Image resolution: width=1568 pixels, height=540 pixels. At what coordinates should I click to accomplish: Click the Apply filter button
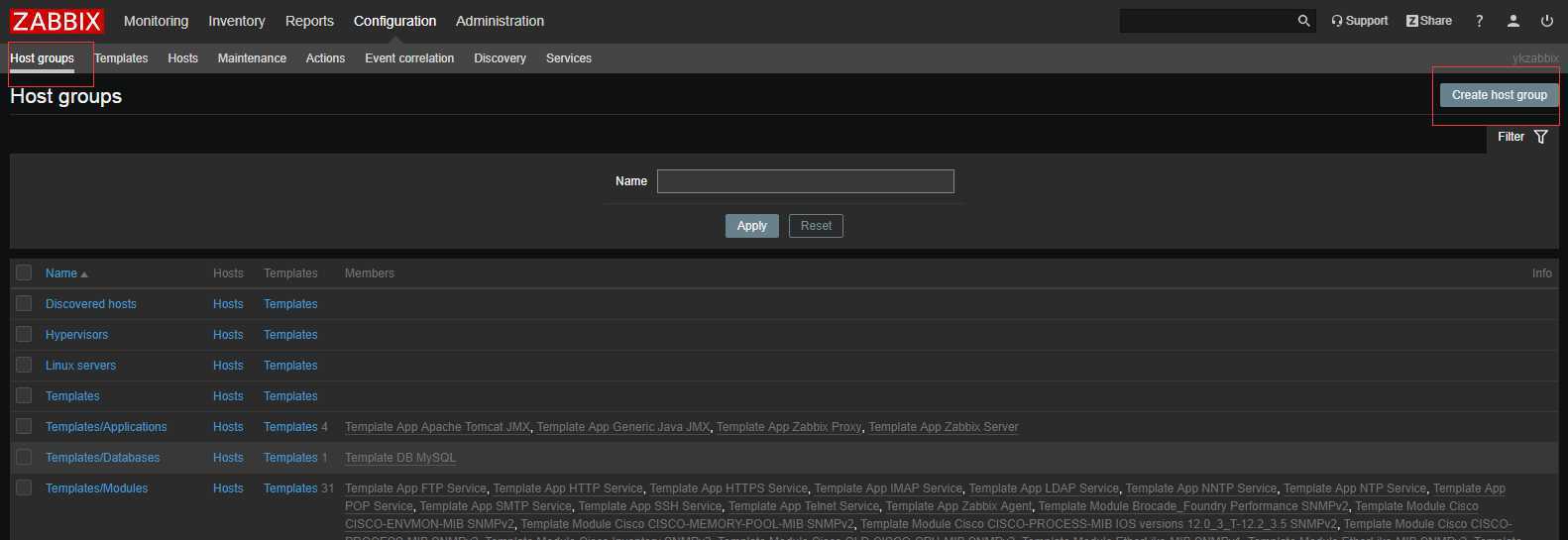[x=752, y=226]
